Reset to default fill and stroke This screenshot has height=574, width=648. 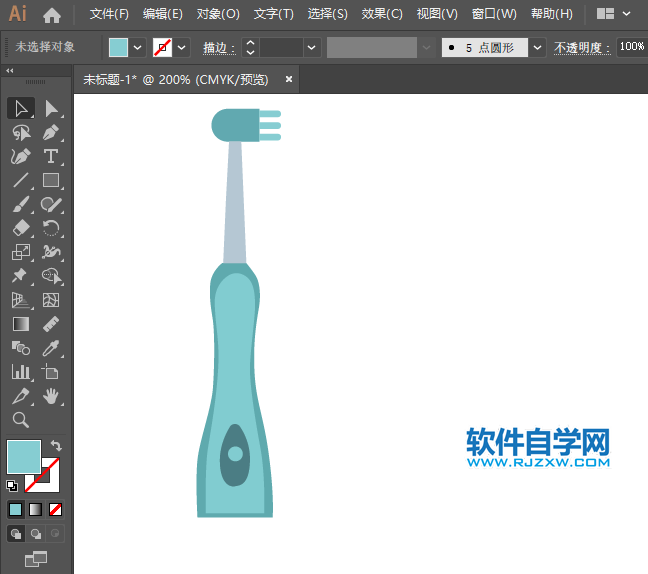point(12,486)
